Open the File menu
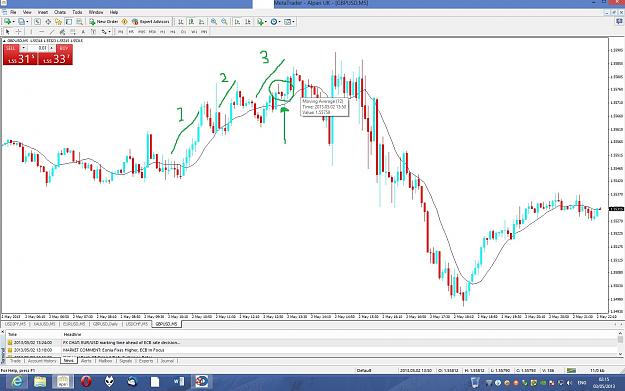Viewport: 625px width, 391px height. (13, 12)
